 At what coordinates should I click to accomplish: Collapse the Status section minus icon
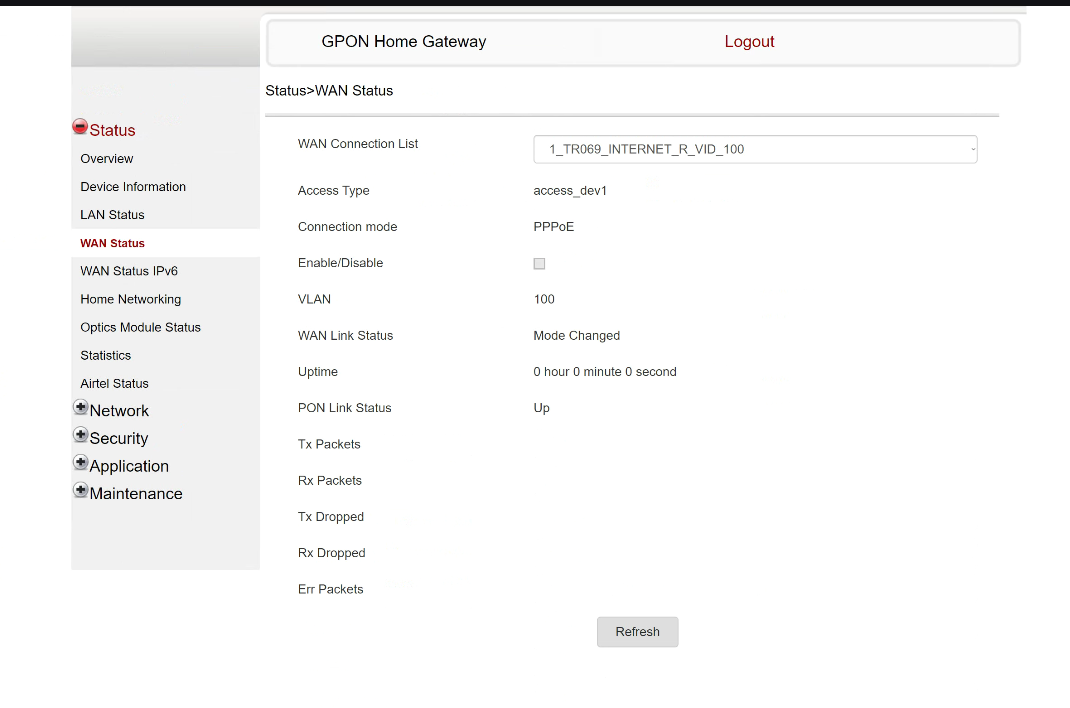coord(80,127)
